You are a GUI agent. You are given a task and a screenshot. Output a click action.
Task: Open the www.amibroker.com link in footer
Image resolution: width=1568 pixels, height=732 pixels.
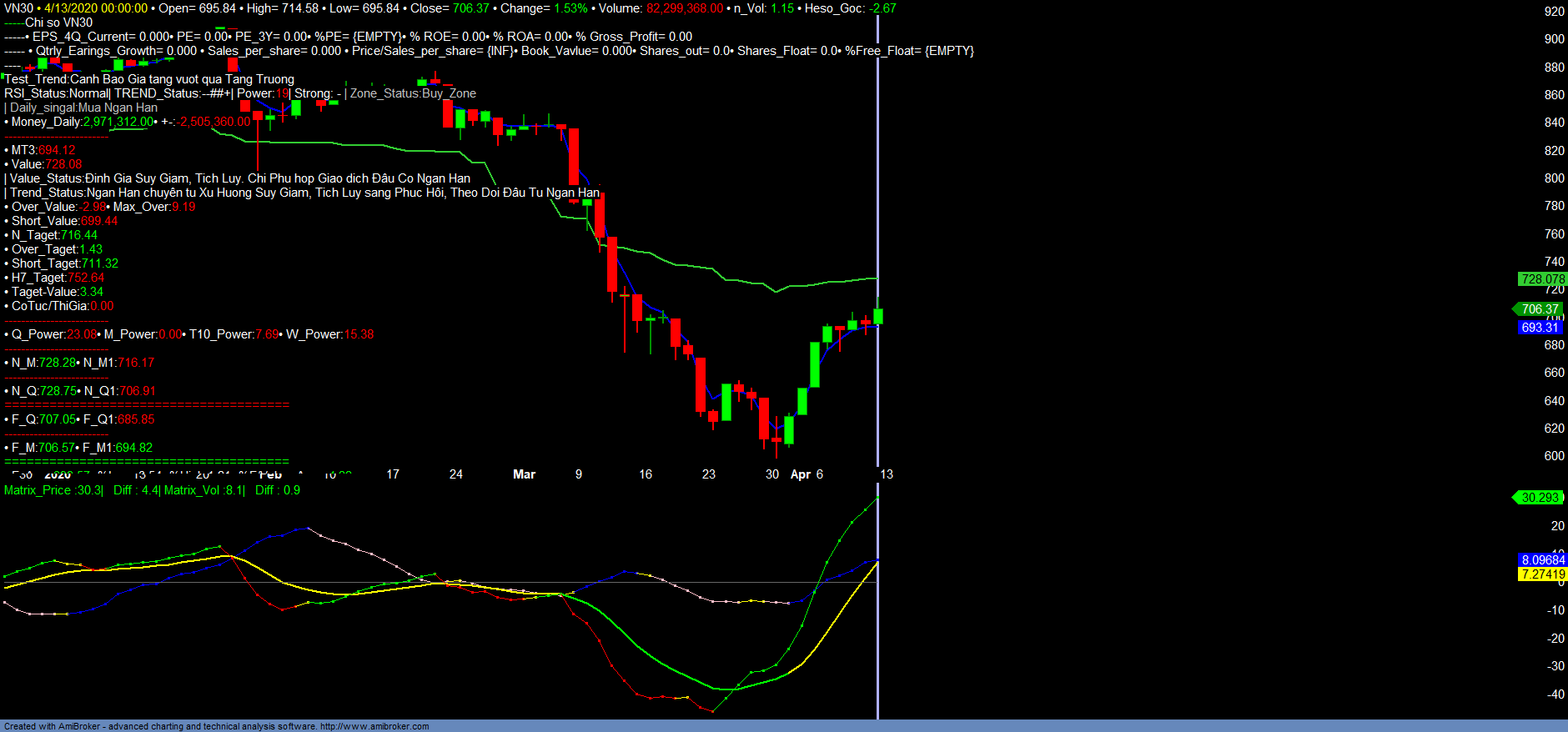click(374, 726)
